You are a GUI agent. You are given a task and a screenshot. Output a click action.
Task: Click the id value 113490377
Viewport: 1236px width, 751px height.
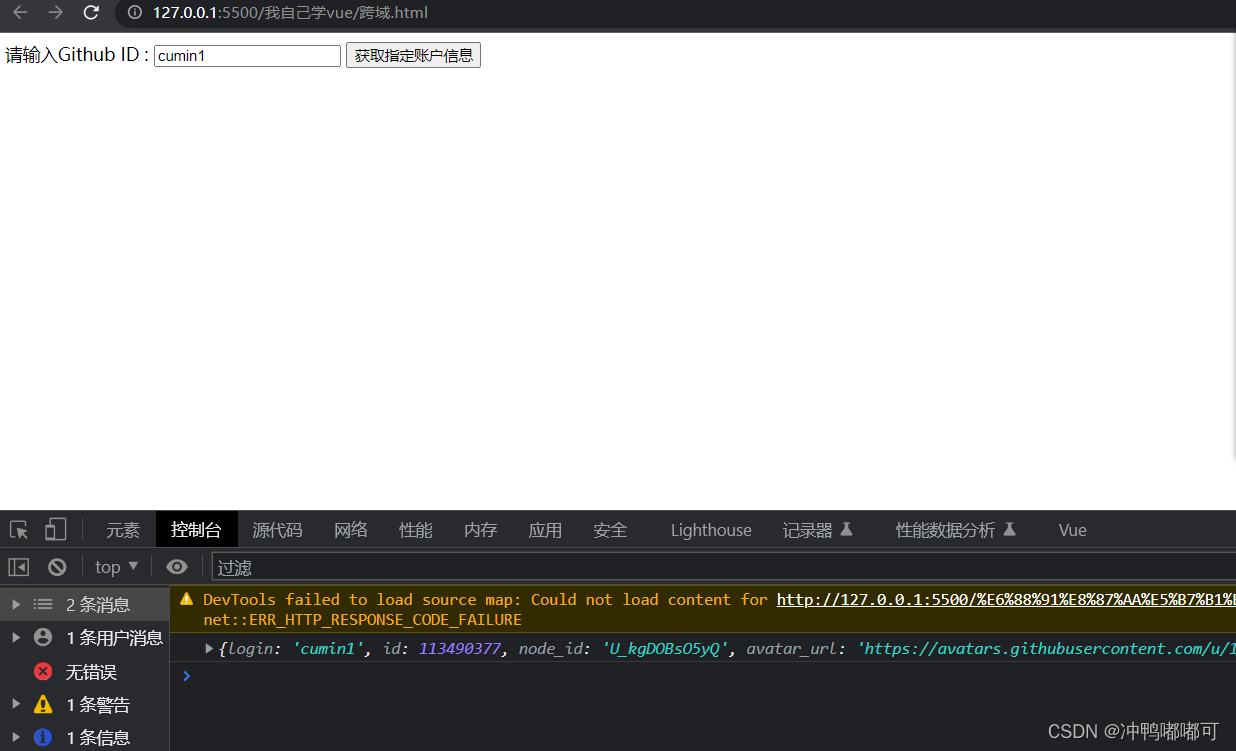(x=459, y=649)
